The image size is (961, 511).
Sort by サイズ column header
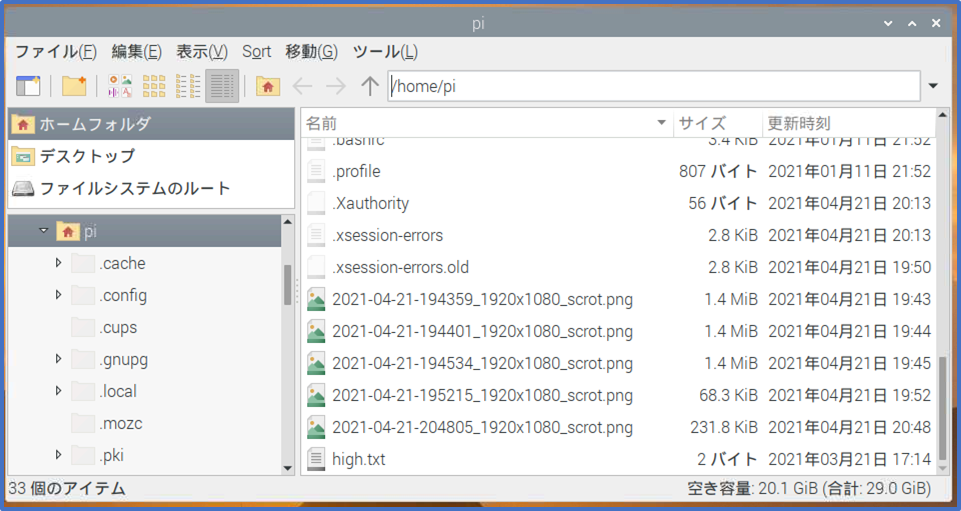[718, 123]
